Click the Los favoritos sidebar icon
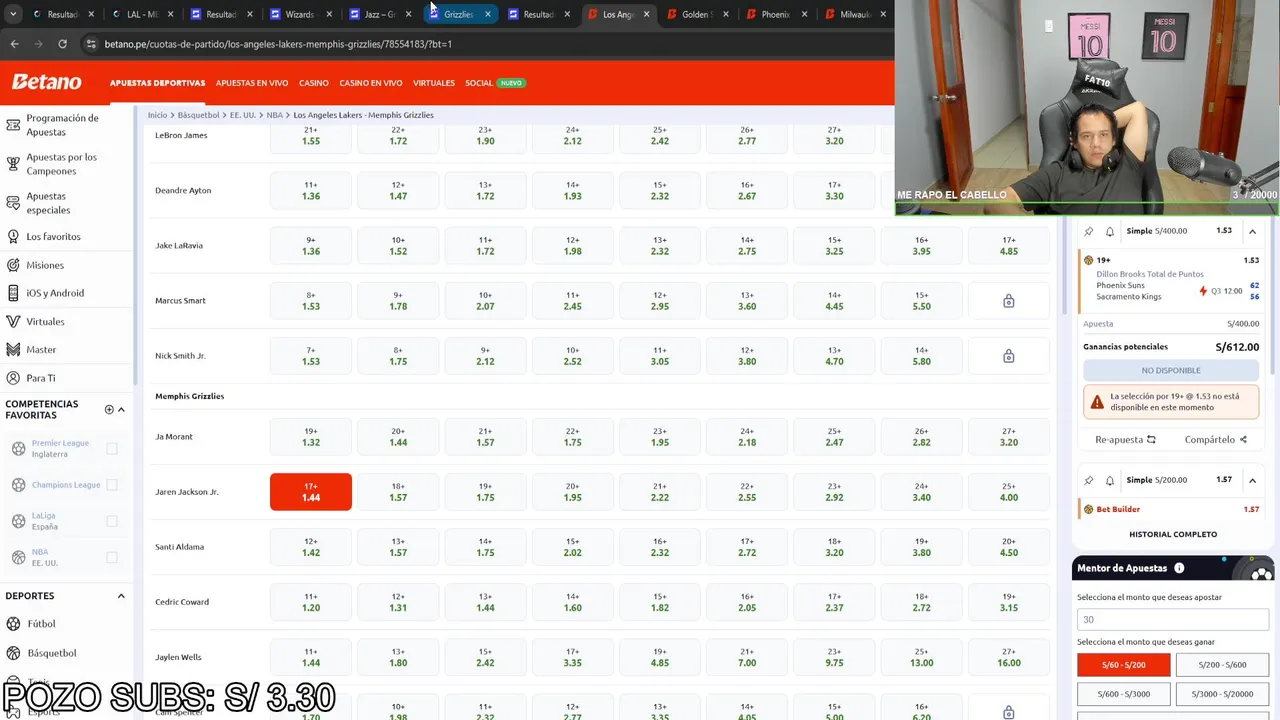Viewport: 1280px width, 720px height. [x=13, y=237]
